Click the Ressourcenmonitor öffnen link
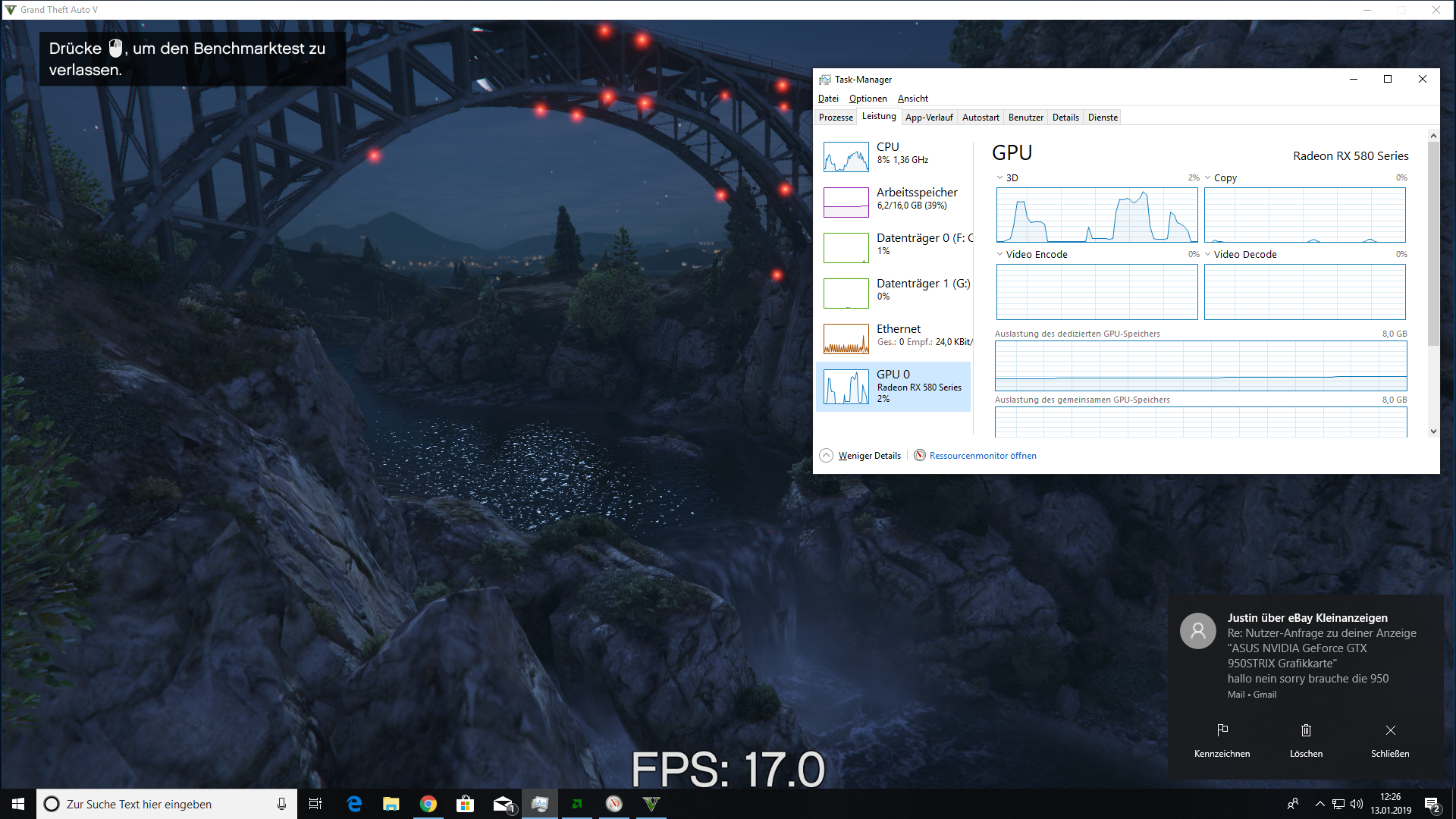 (983, 456)
